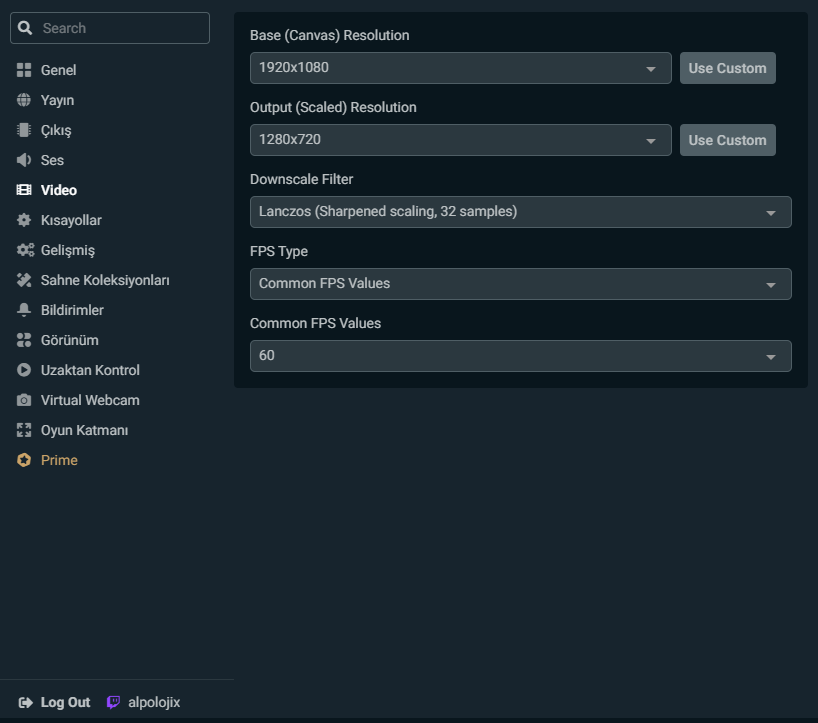Select the Gelişmiş advanced gears icon
818x723 pixels.
[22, 250]
